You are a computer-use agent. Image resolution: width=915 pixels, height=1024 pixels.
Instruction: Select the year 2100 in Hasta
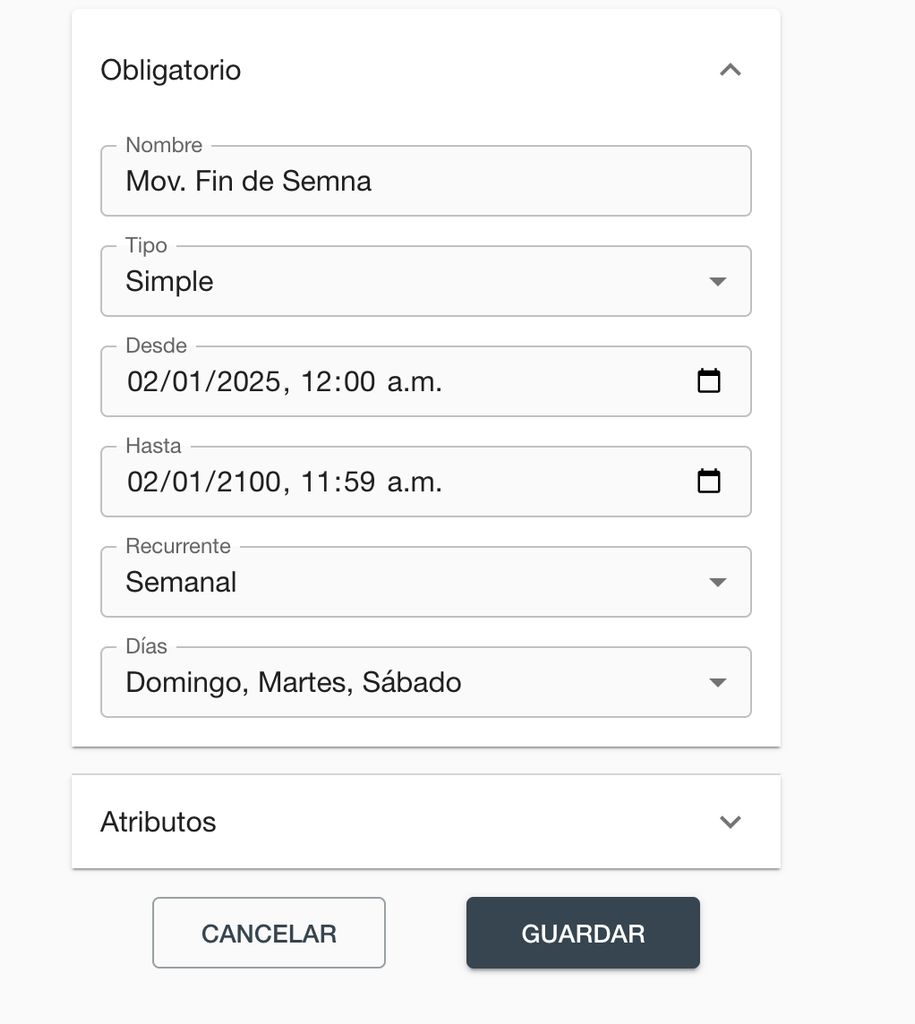click(x=249, y=482)
